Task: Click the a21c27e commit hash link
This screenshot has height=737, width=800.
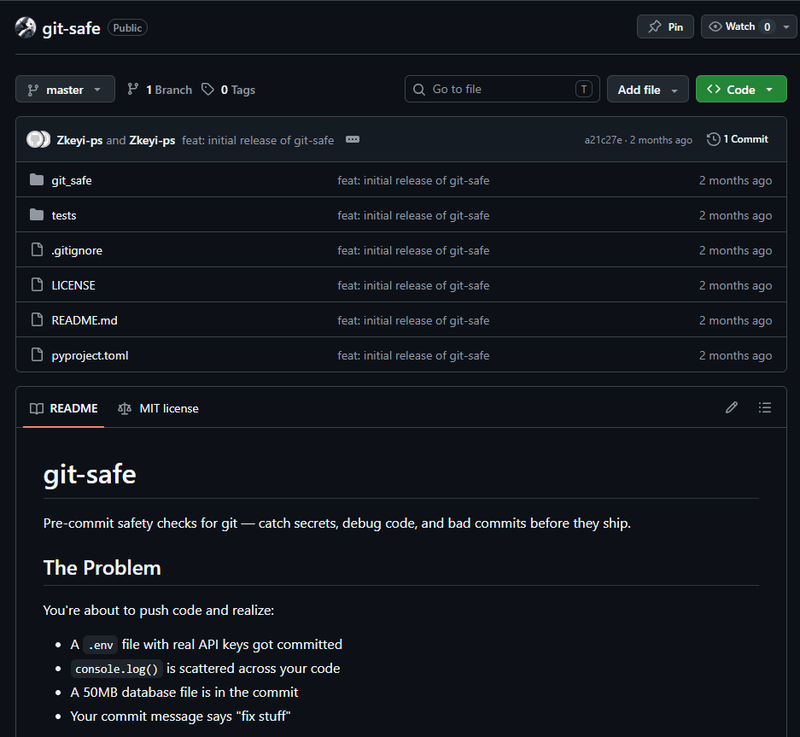Action: [x=603, y=140]
